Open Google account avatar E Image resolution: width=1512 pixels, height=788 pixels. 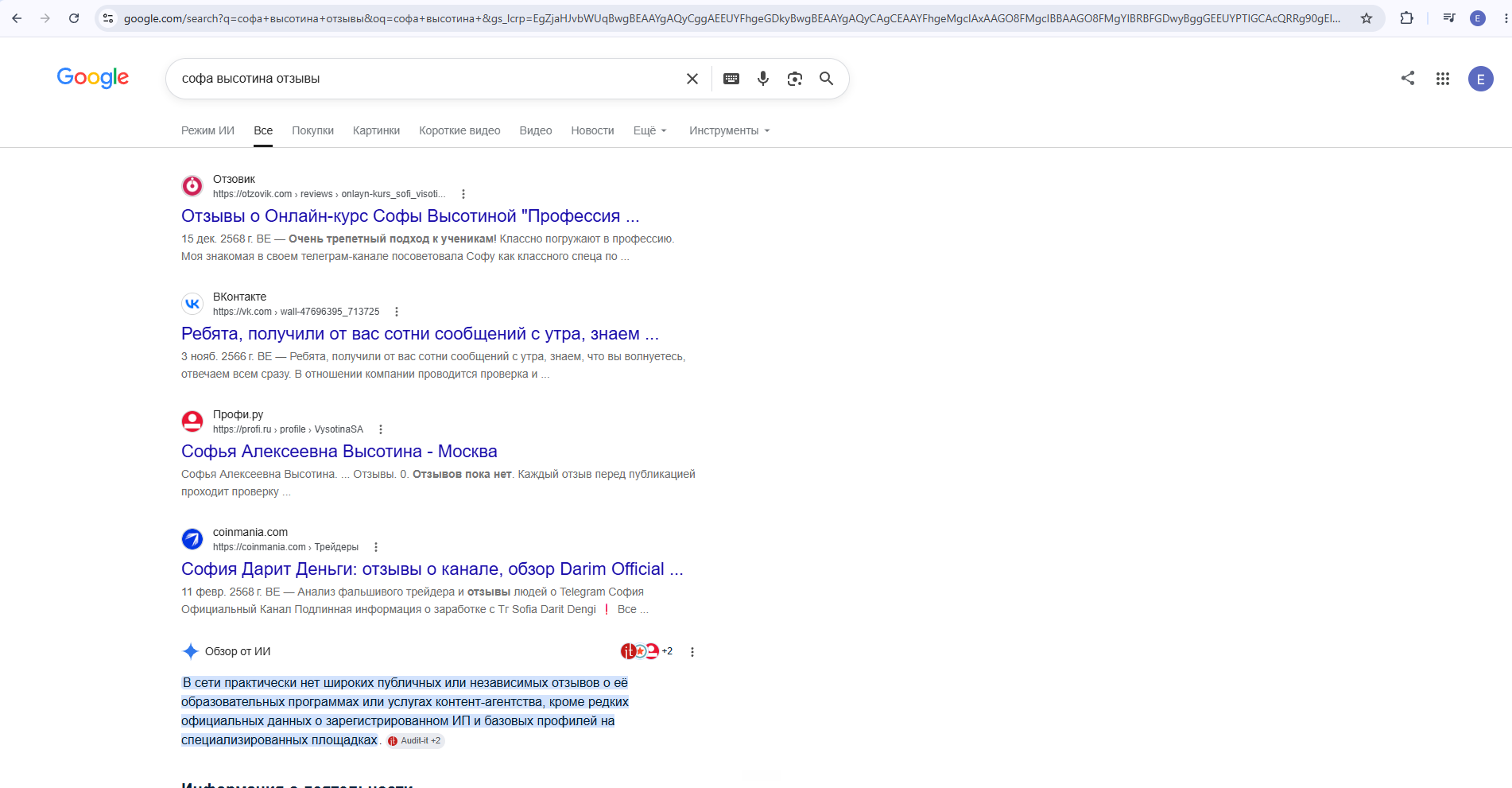pyautogui.click(x=1481, y=79)
